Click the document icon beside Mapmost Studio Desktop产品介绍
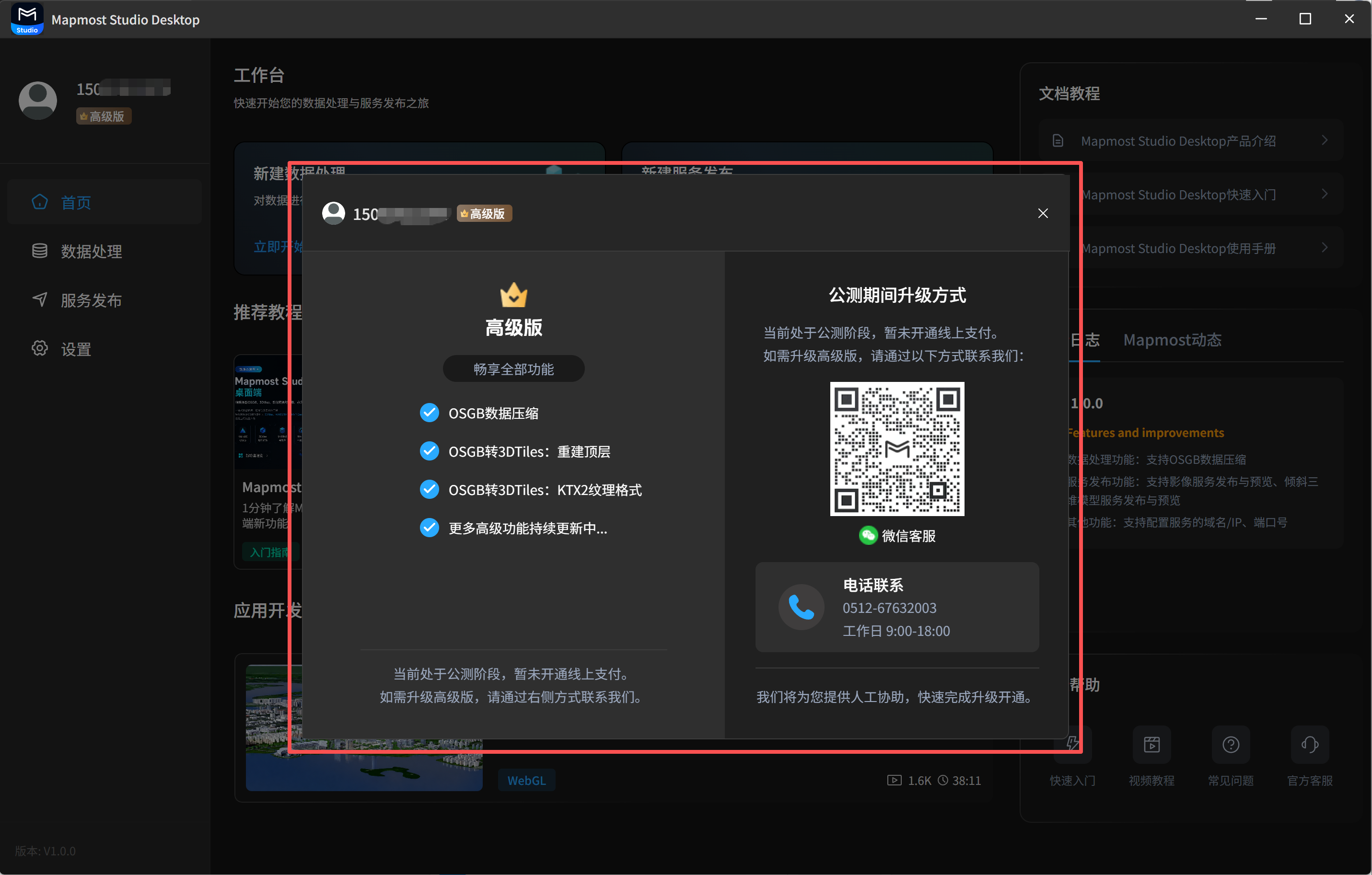1372x875 pixels. coord(1058,141)
